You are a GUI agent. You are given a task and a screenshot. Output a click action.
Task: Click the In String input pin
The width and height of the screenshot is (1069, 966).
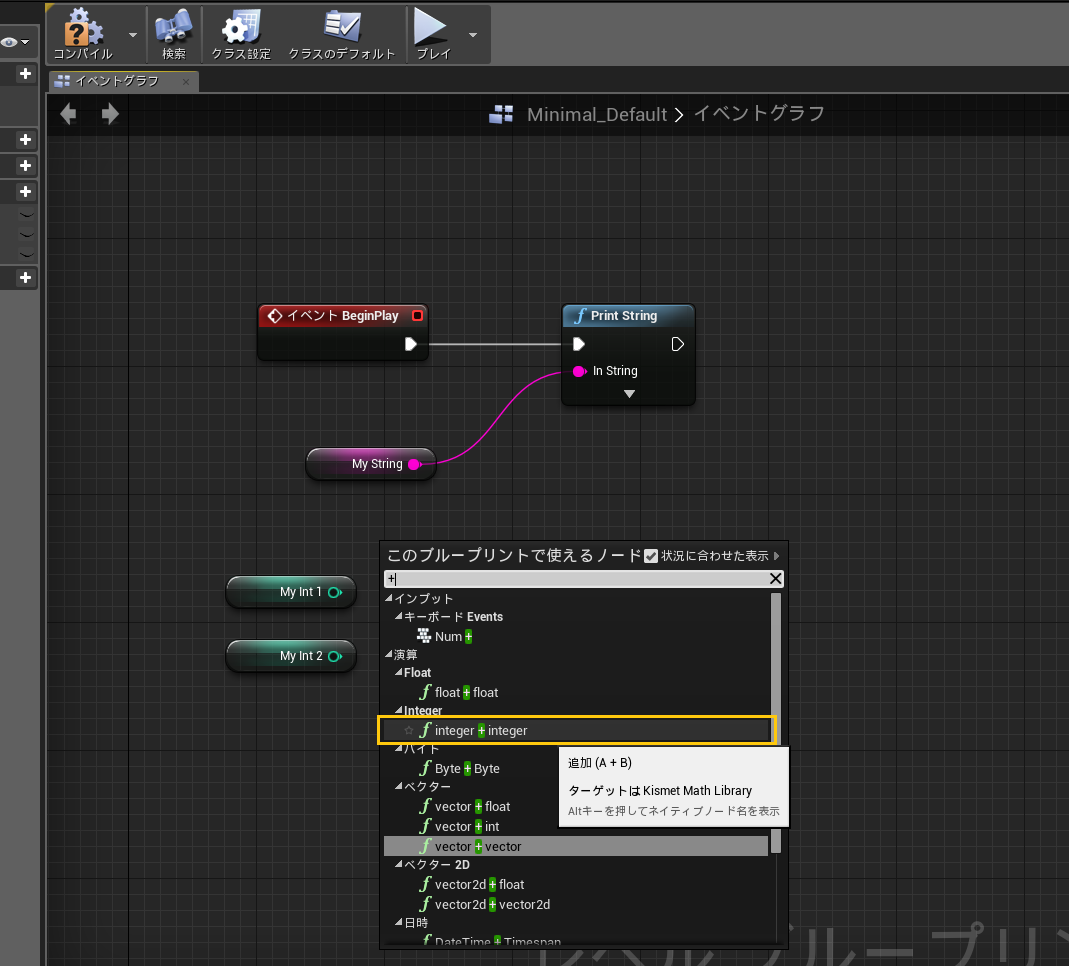pos(579,372)
